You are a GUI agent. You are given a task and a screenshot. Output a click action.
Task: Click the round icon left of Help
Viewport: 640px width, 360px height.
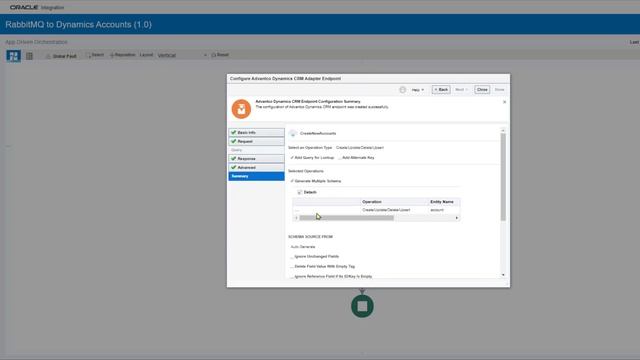point(402,90)
